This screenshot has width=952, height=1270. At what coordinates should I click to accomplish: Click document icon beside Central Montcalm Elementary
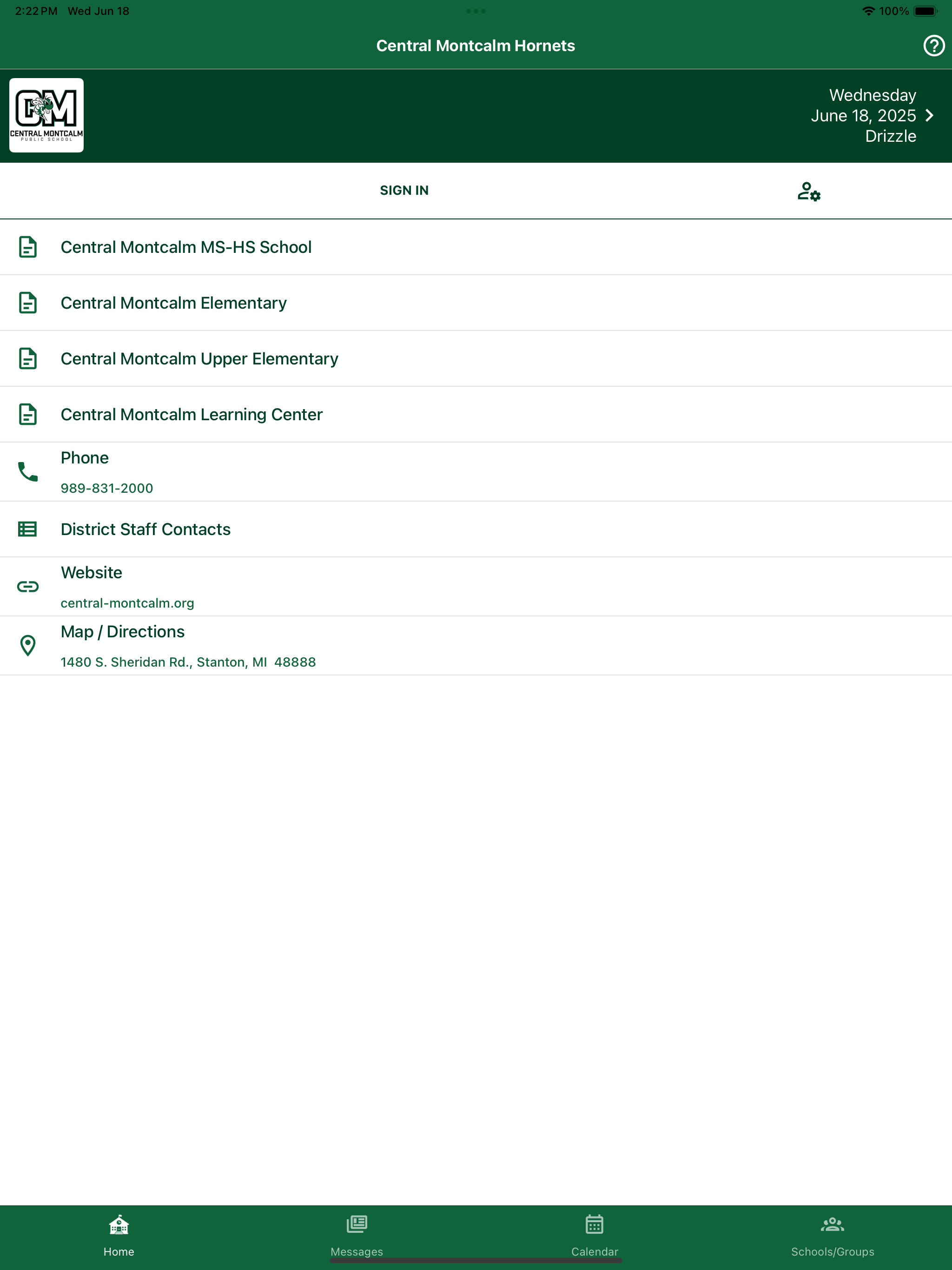pyautogui.click(x=27, y=303)
